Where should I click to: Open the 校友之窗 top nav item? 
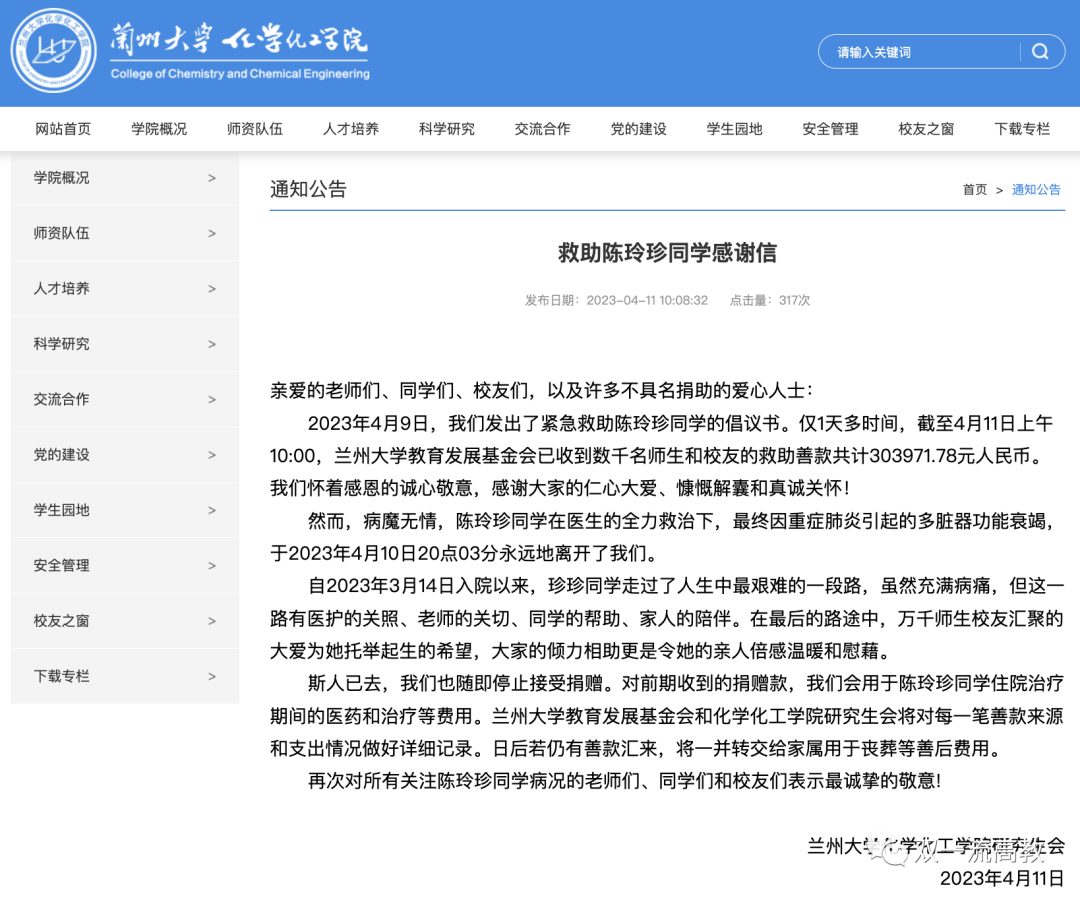pyautogui.click(x=926, y=129)
